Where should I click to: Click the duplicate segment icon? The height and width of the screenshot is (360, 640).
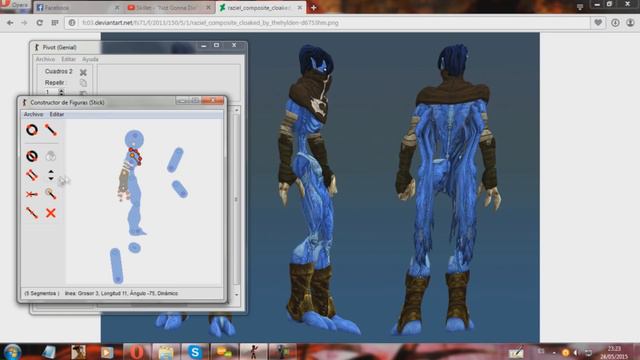[x=32, y=175]
